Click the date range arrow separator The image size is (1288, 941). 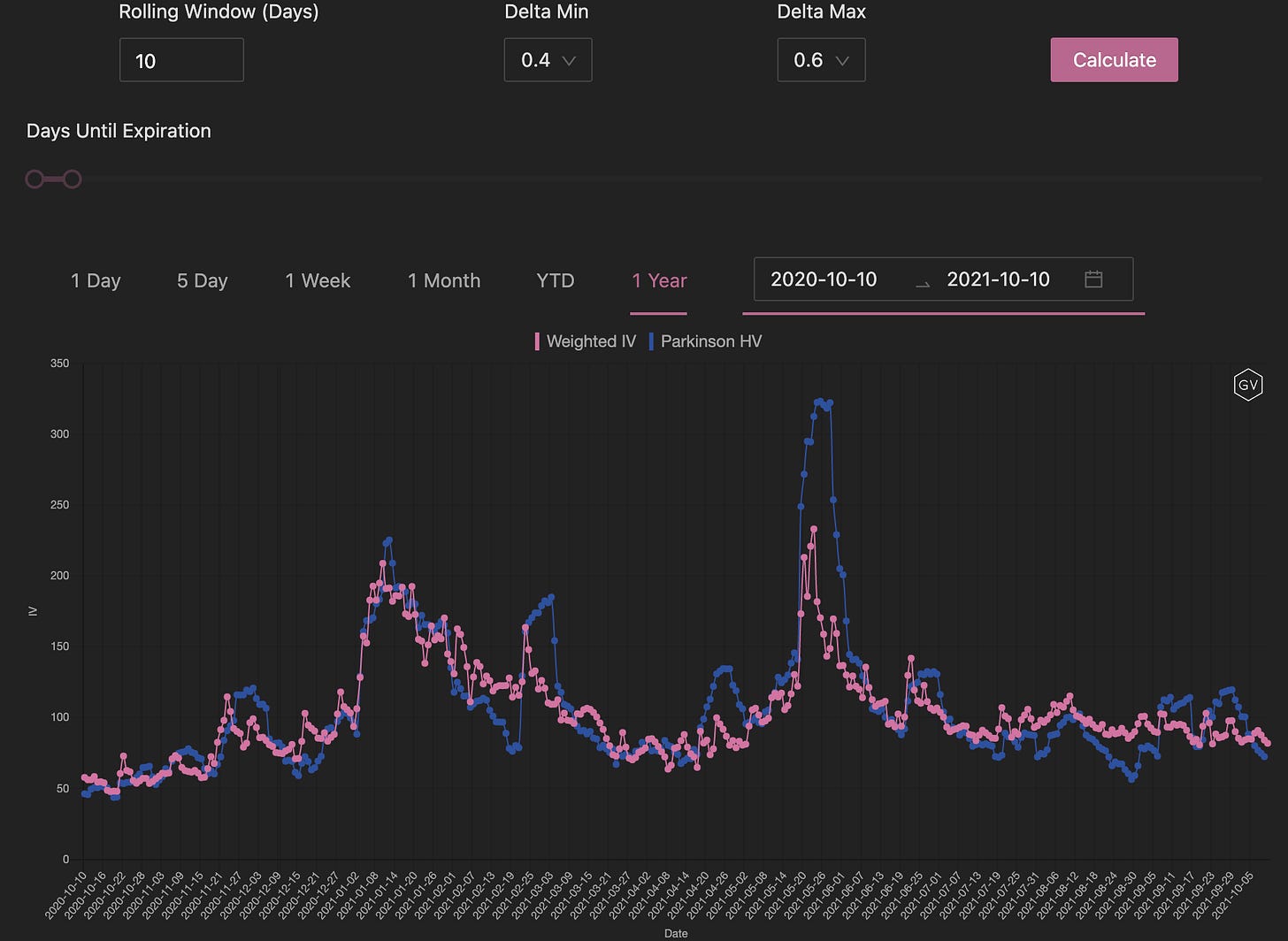[922, 283]
